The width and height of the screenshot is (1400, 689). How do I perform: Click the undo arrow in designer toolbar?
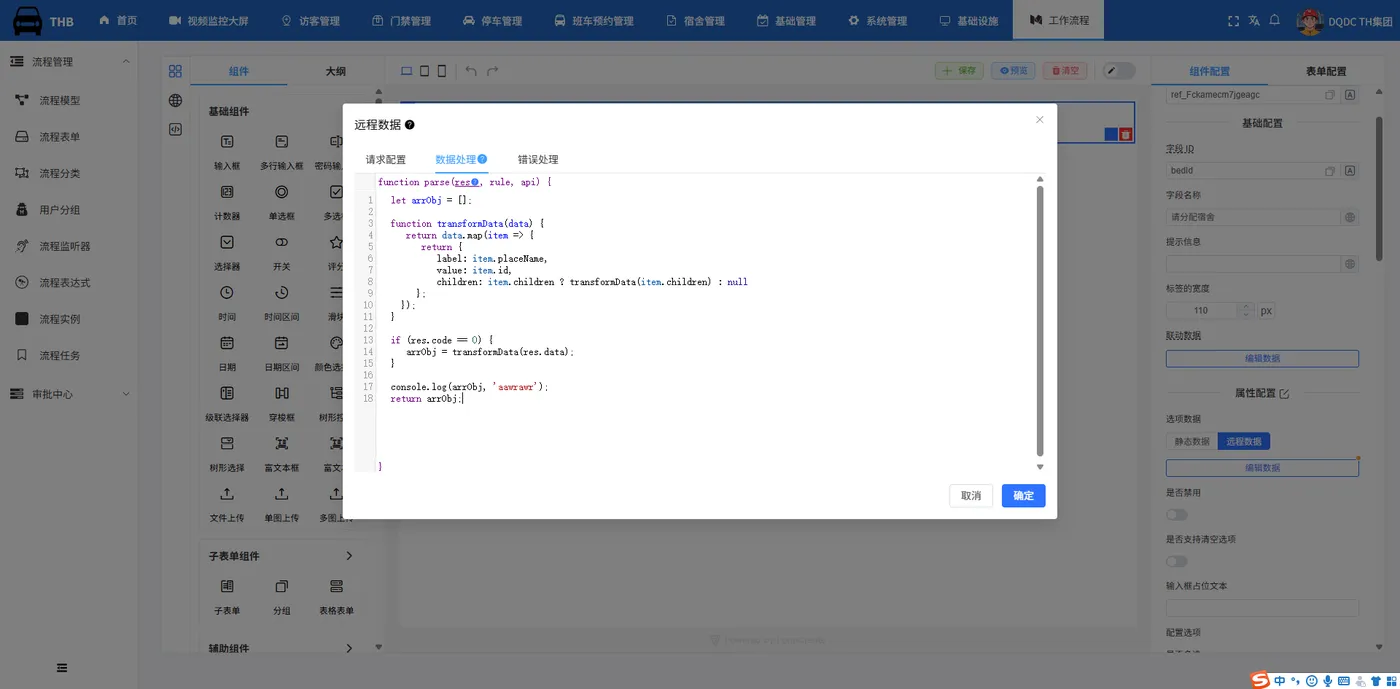(471, 71)
